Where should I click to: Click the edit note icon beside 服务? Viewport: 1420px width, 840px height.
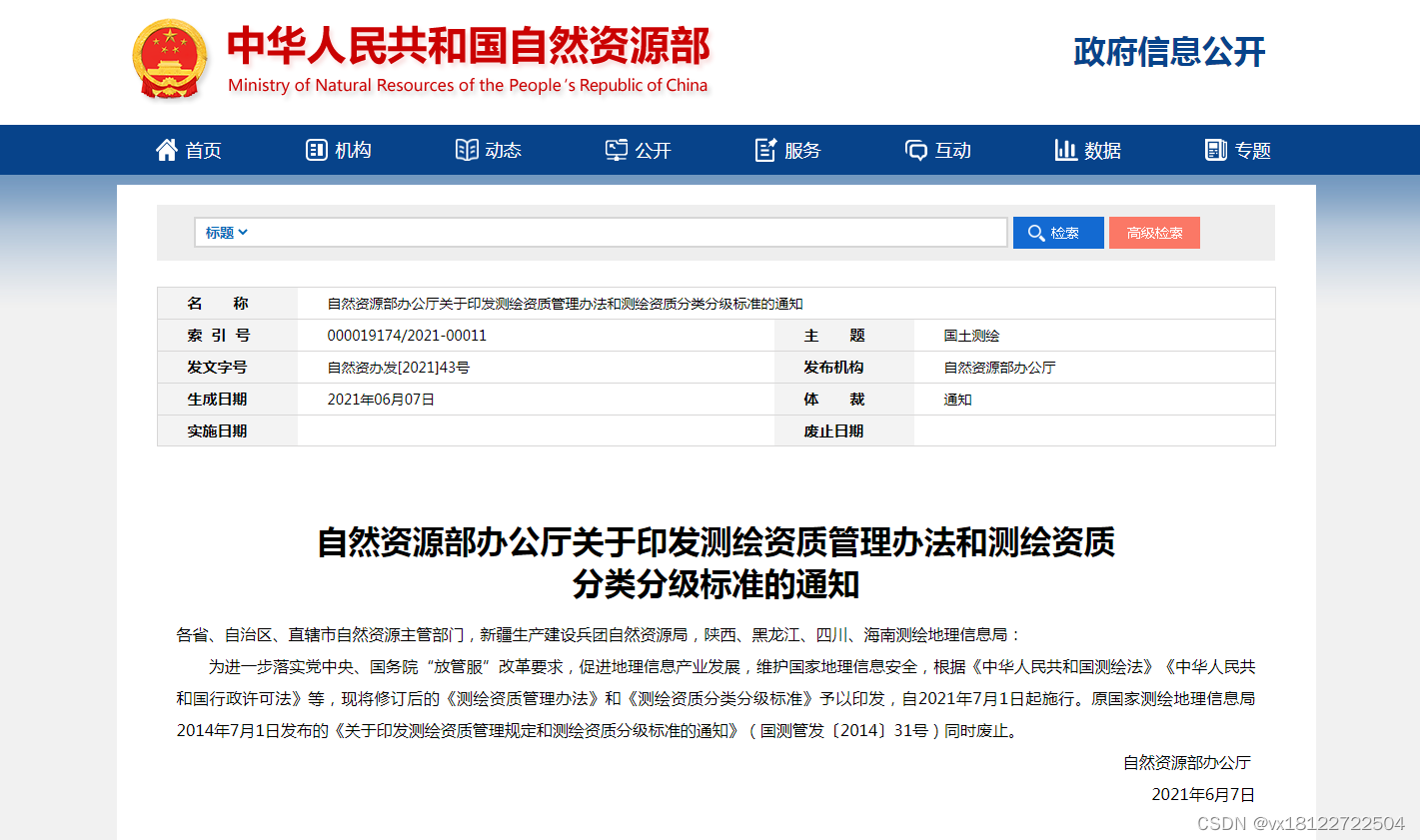(766, 150)
